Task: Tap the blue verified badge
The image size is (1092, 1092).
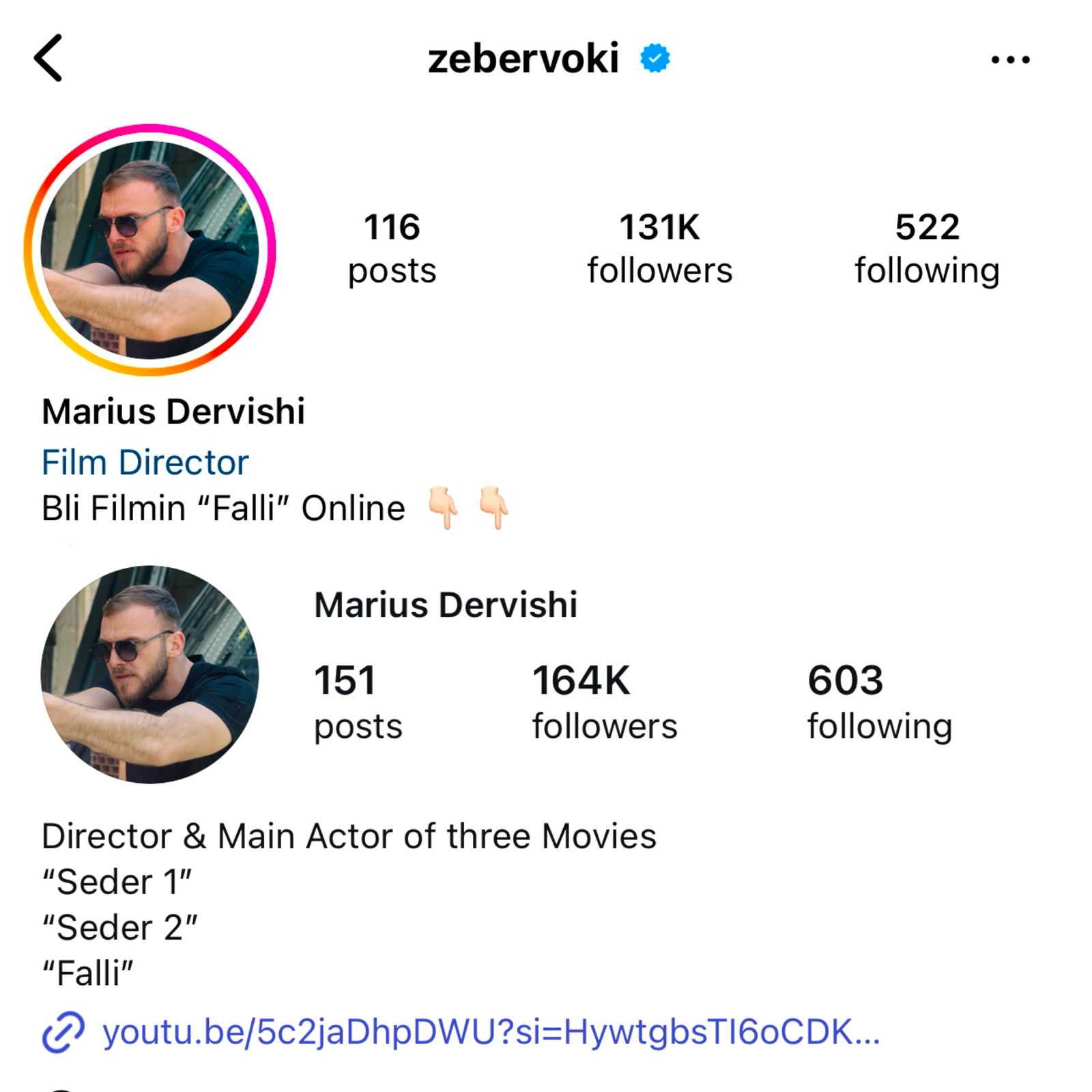Action: [655, 59]
